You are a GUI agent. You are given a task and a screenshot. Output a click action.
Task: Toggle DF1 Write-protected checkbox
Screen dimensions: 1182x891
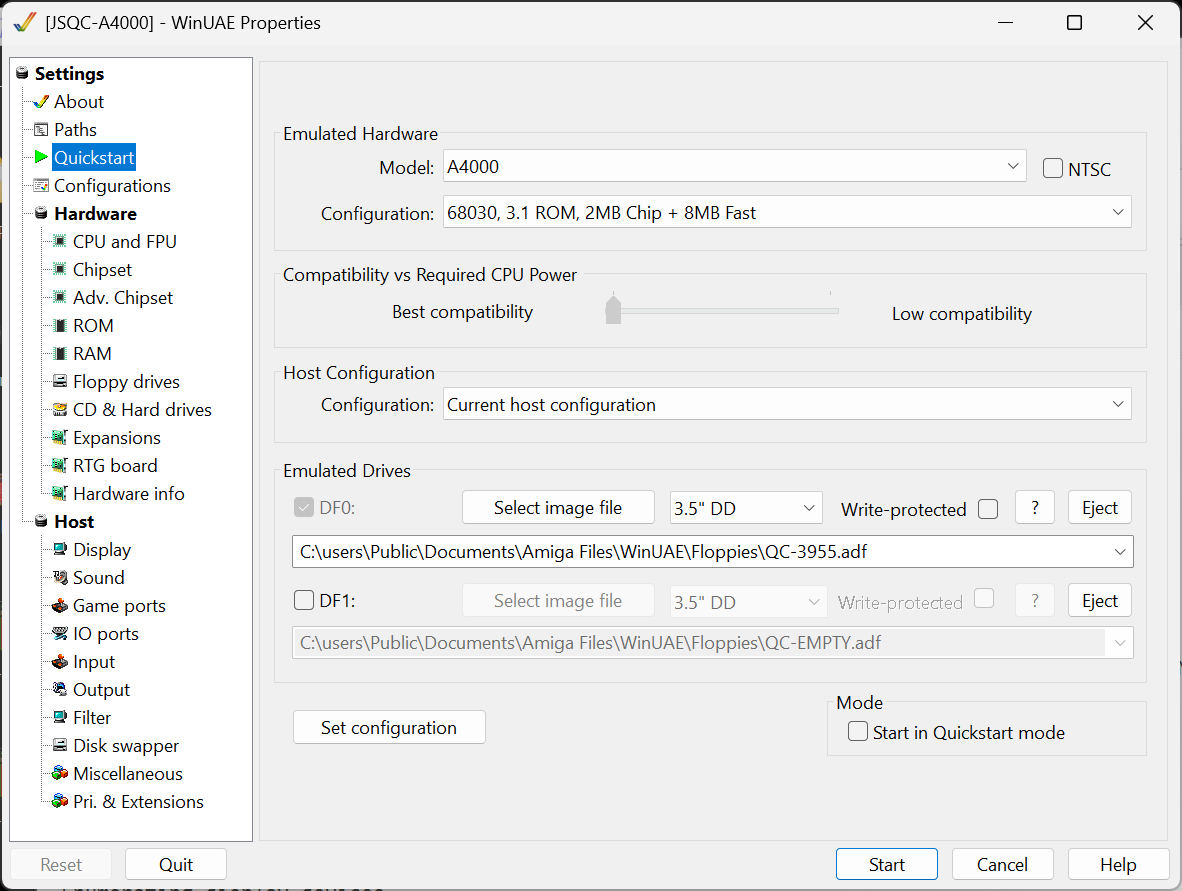coord(984,599)
